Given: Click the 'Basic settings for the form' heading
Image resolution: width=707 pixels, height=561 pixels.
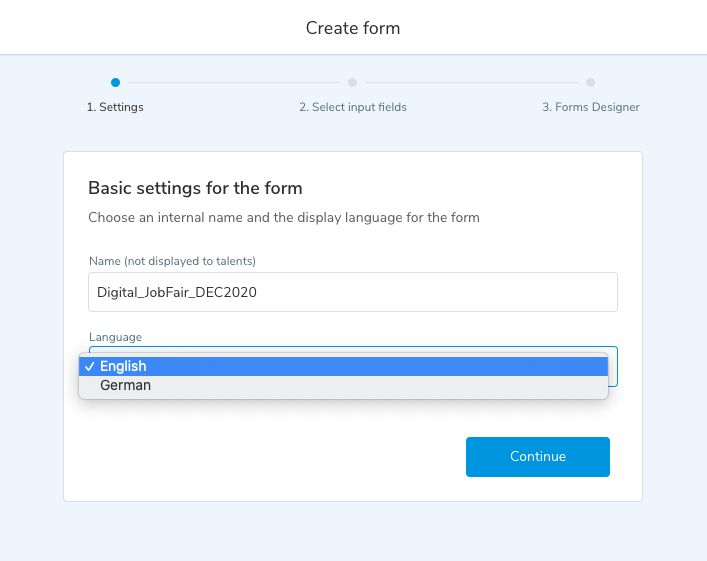Looking at the screenshot, I should [195, 188].
